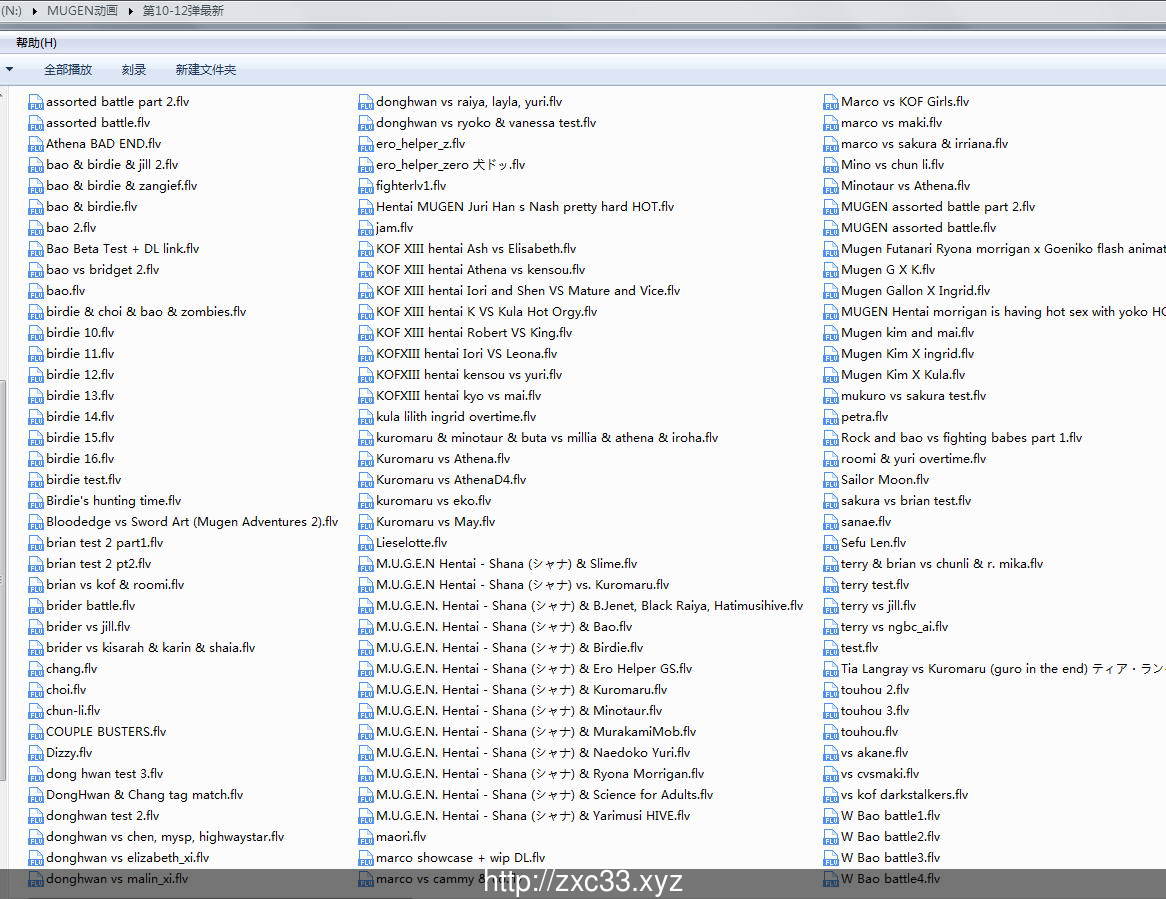
Task: Click the test.flv file icon
Action: [x=831, y=648]
